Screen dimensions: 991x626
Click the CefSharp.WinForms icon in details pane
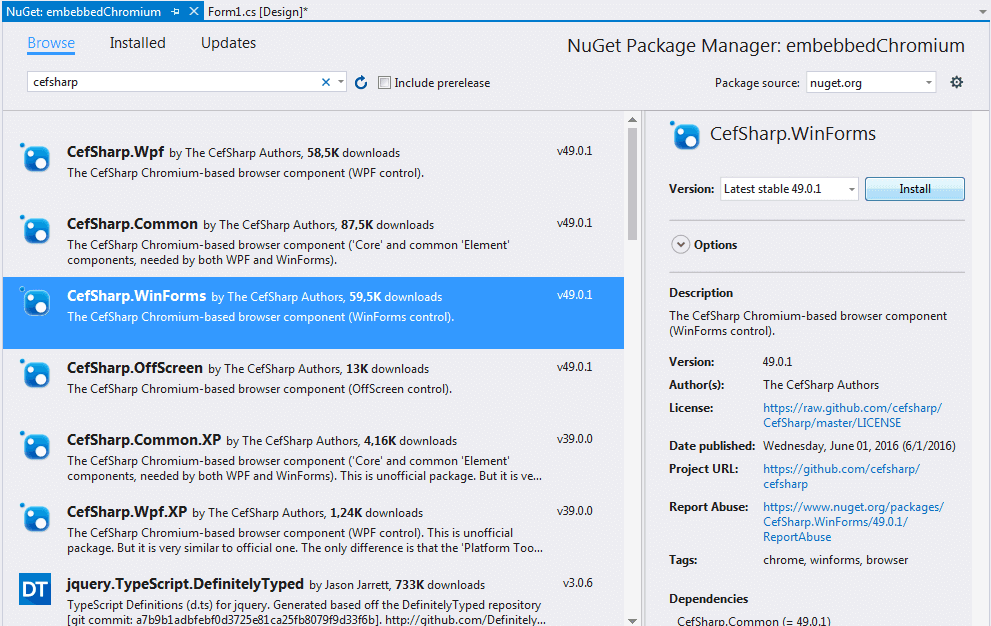(685, 137)
